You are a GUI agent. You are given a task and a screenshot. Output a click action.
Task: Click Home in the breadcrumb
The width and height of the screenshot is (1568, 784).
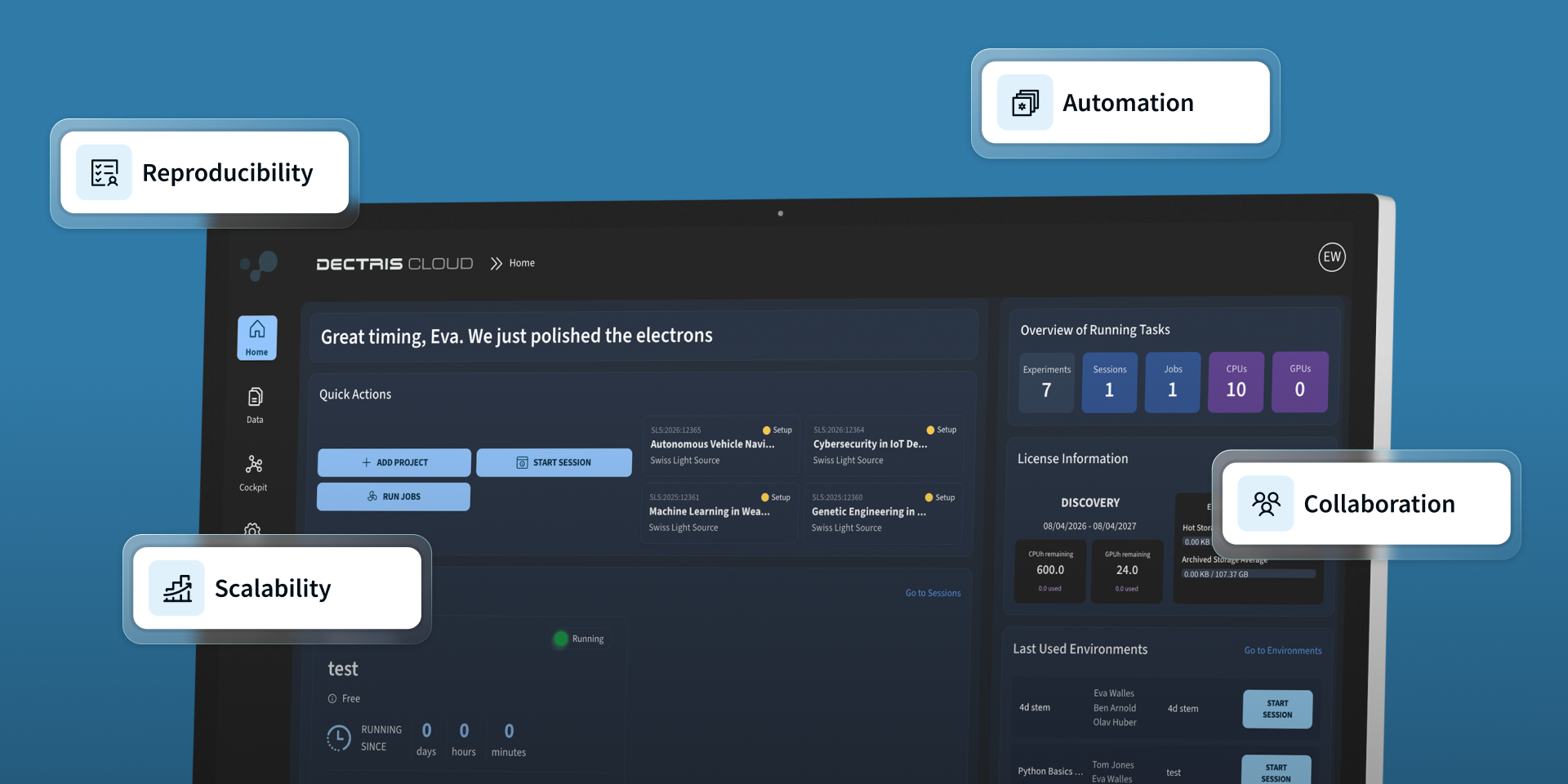(522, 263)
